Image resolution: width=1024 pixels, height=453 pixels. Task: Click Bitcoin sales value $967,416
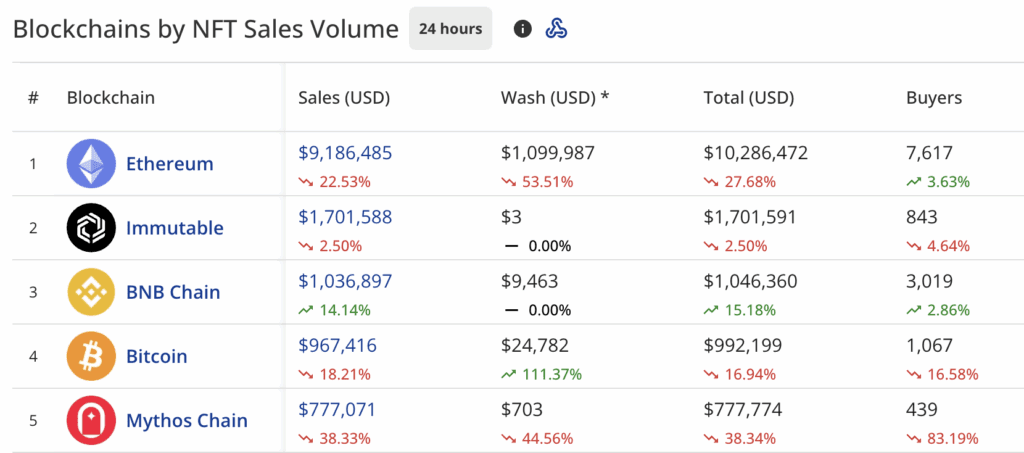(x=338, y=345)
